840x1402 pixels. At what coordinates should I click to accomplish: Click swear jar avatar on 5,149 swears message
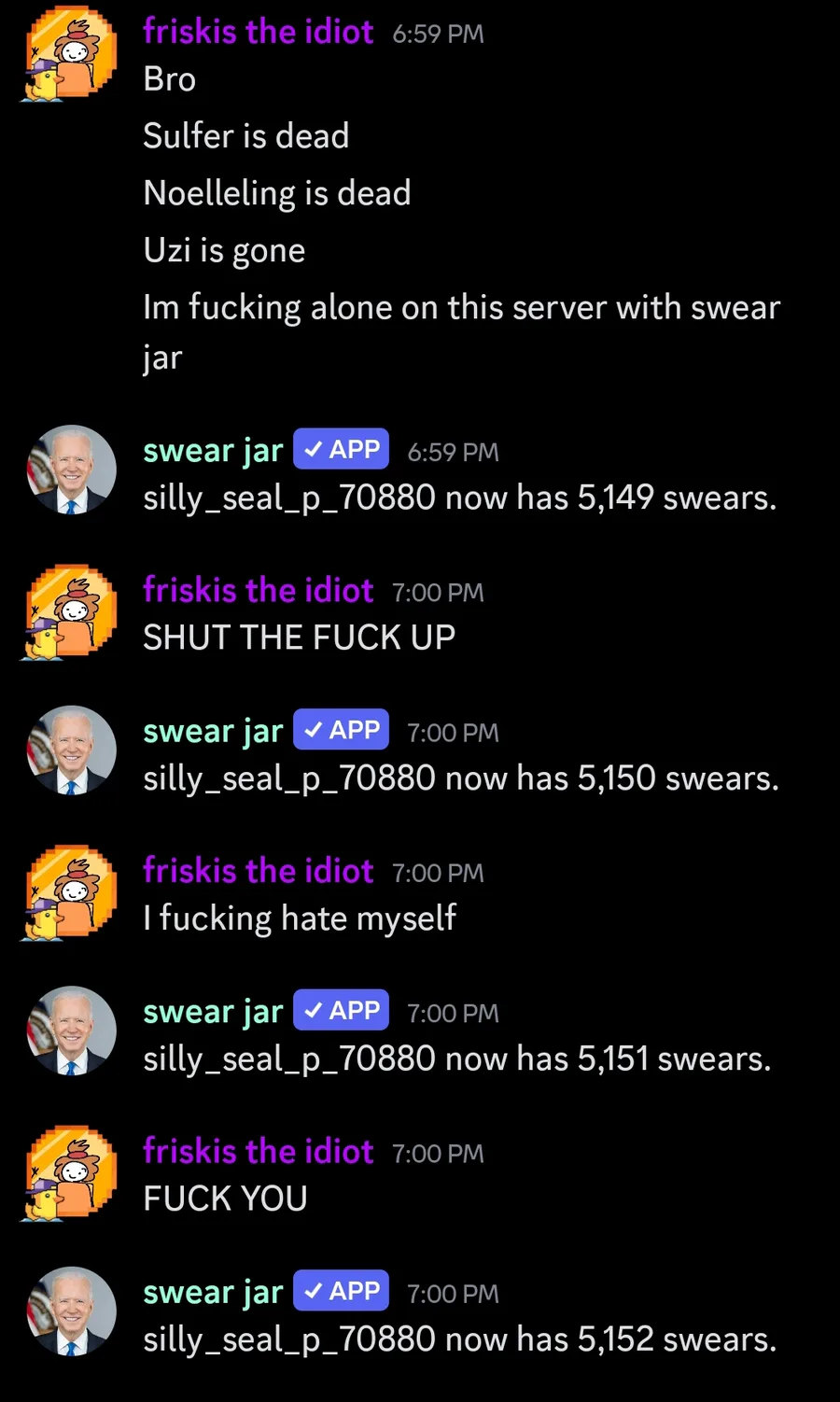tap(72, 470)
